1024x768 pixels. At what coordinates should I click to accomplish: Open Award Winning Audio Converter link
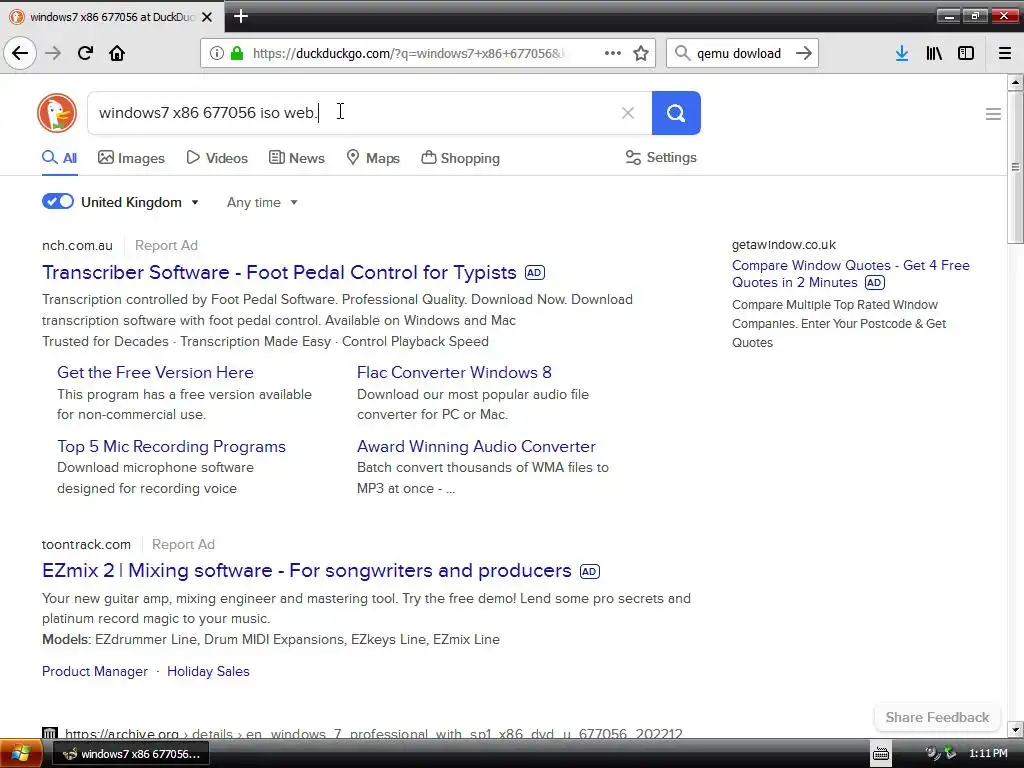click(476, 447)
